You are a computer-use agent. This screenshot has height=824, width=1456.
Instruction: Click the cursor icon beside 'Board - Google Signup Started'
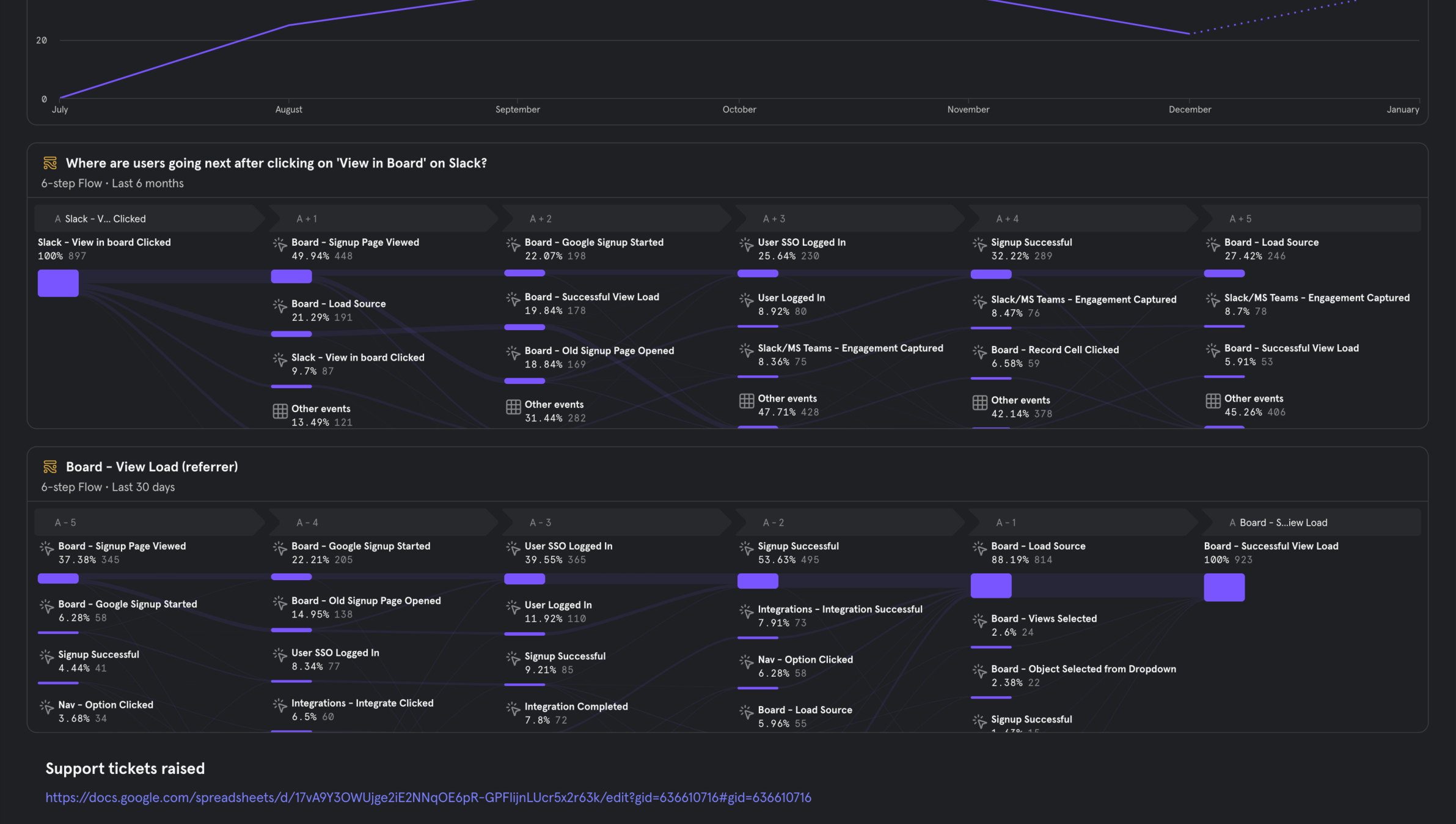click(514, 244)
